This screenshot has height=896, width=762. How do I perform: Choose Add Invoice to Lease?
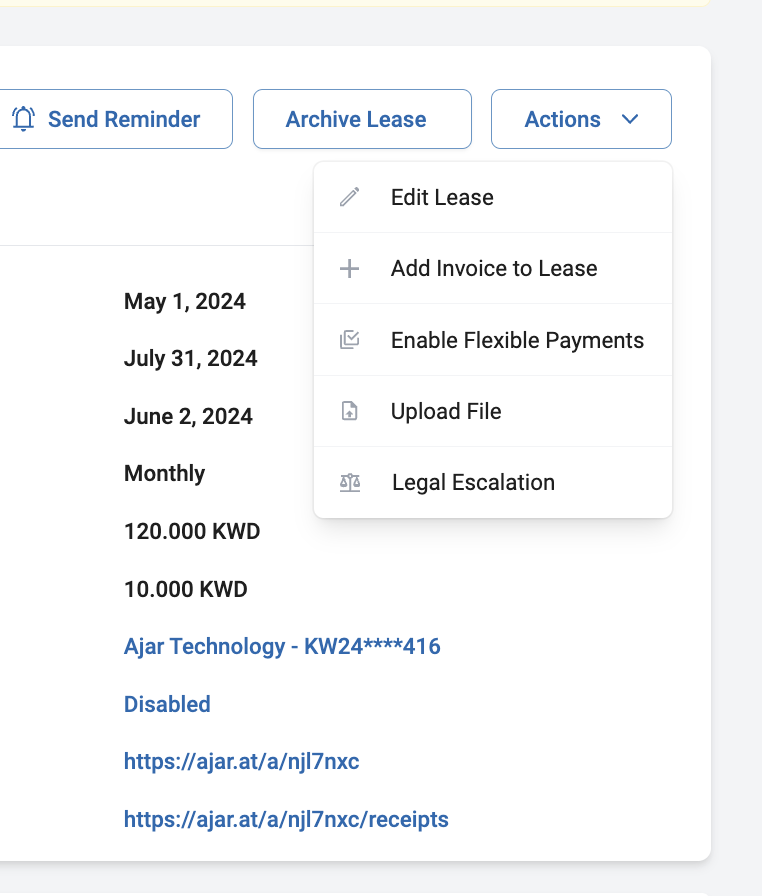click(493, 268)
